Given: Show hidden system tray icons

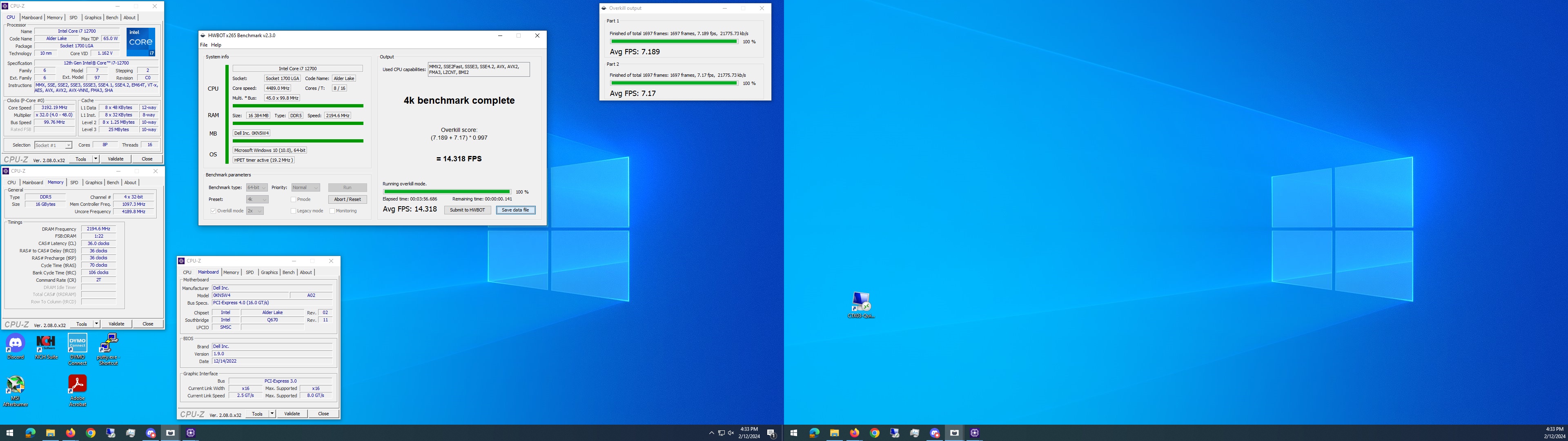Looking at the screenshot, I should click(x=711, y=433).
